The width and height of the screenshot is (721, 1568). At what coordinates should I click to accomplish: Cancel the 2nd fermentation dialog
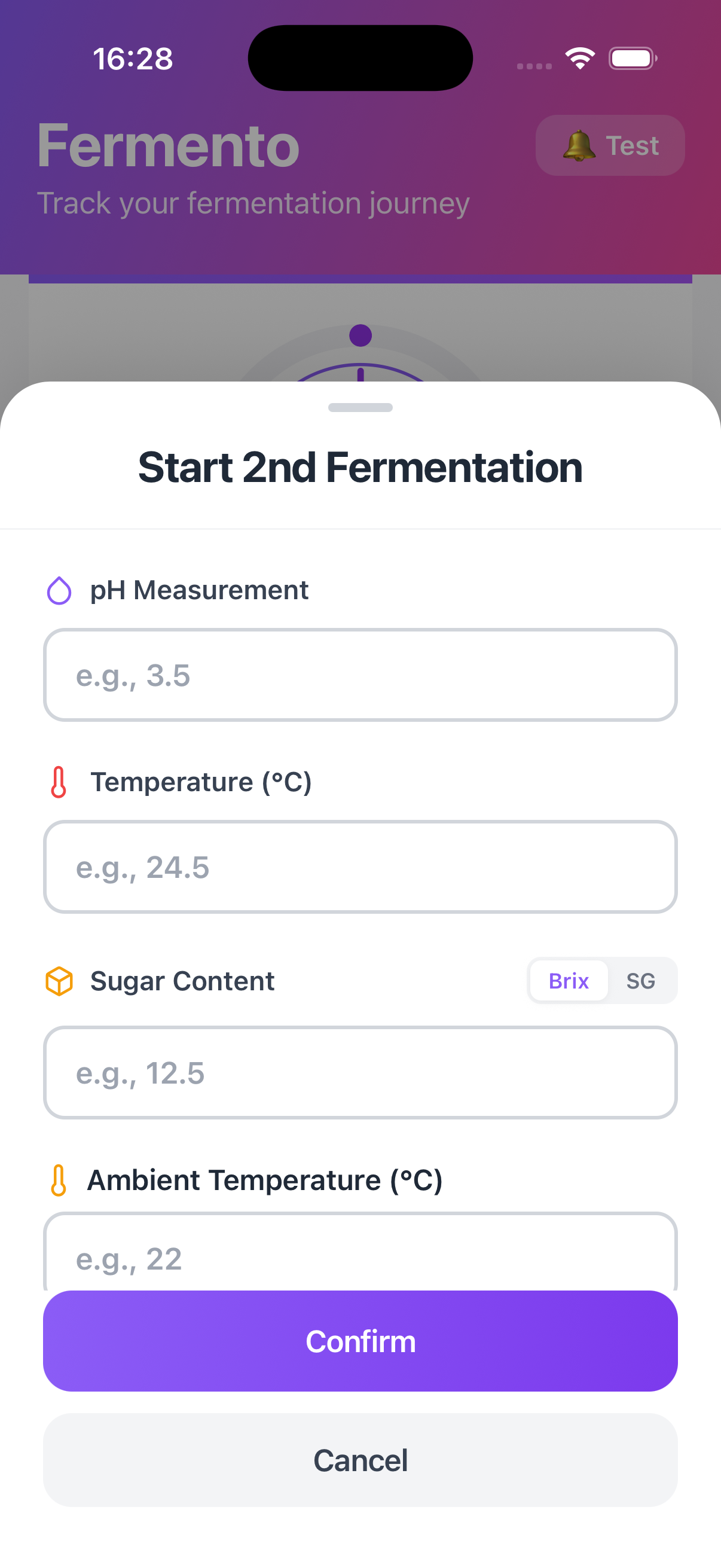[360, 1460]
